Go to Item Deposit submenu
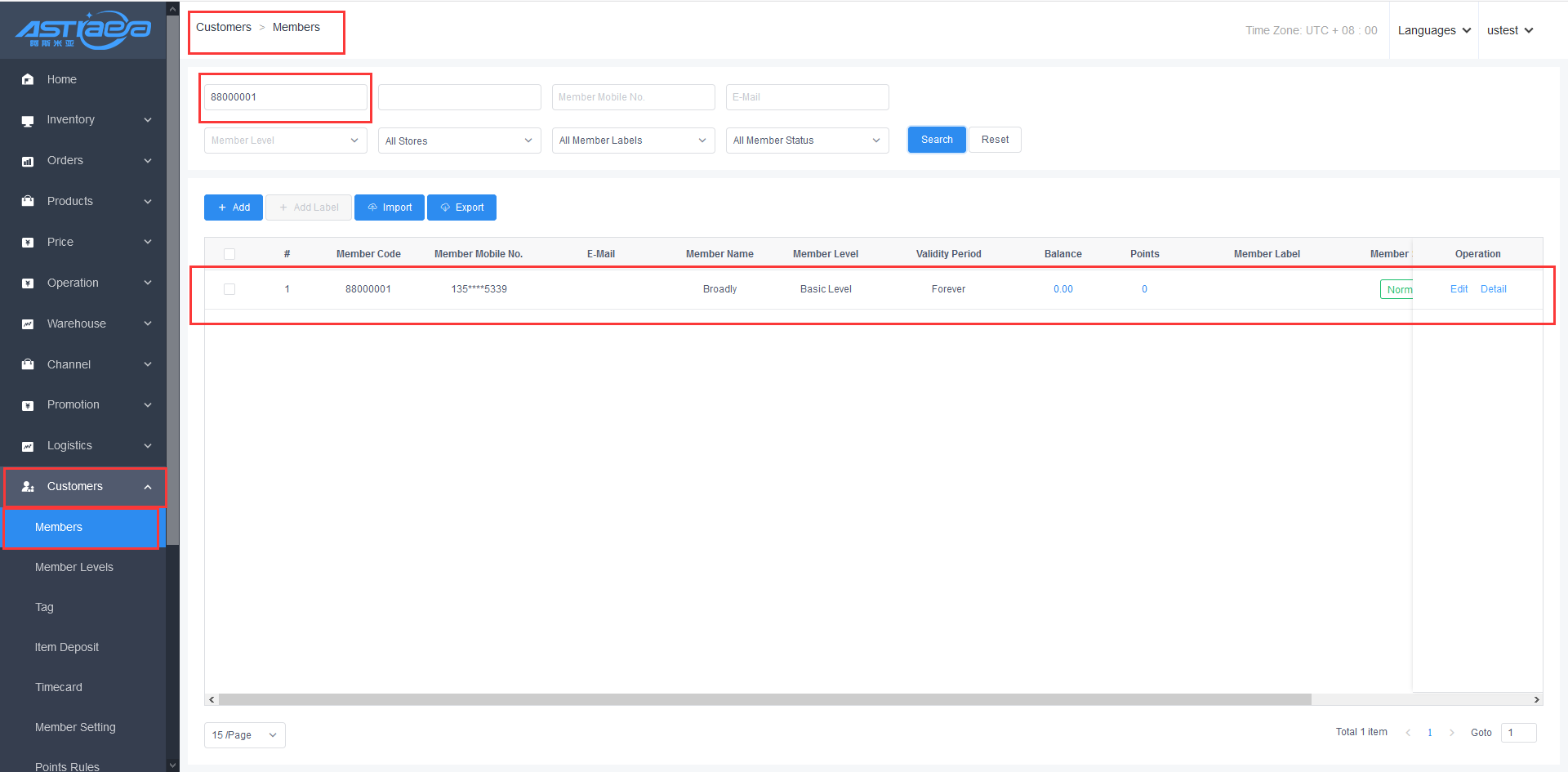Screen dimensions: 1568x772 click(67, 647)
